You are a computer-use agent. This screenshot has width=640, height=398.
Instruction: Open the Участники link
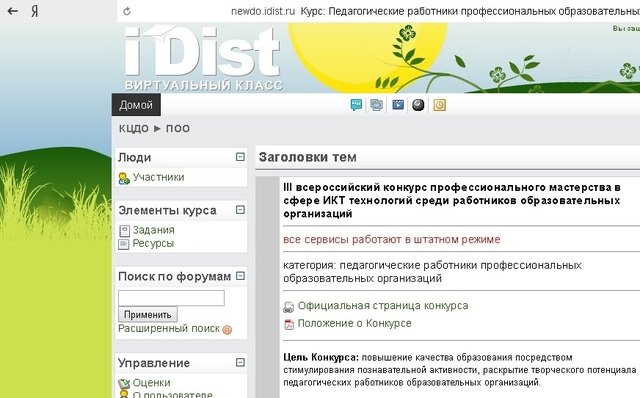[158, 177]
